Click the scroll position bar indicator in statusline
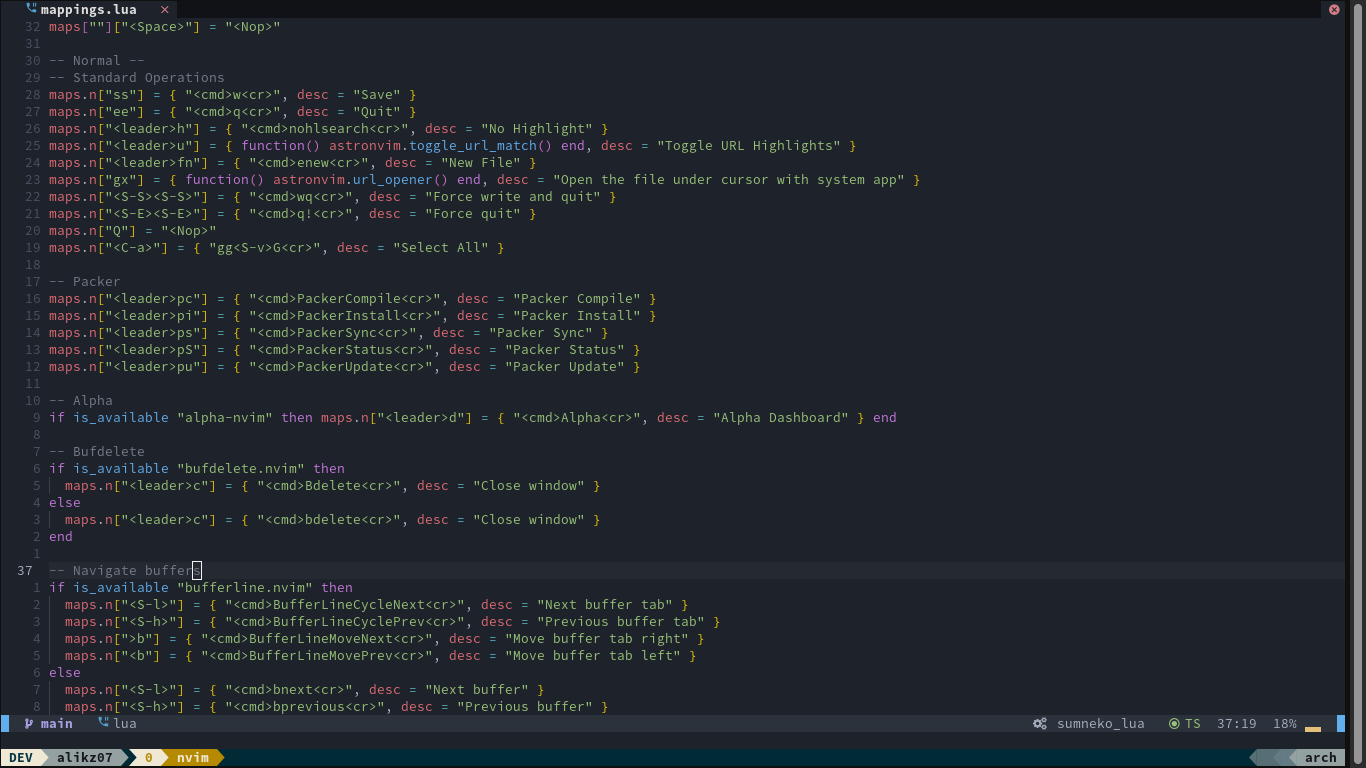 tap(1313, 729)
